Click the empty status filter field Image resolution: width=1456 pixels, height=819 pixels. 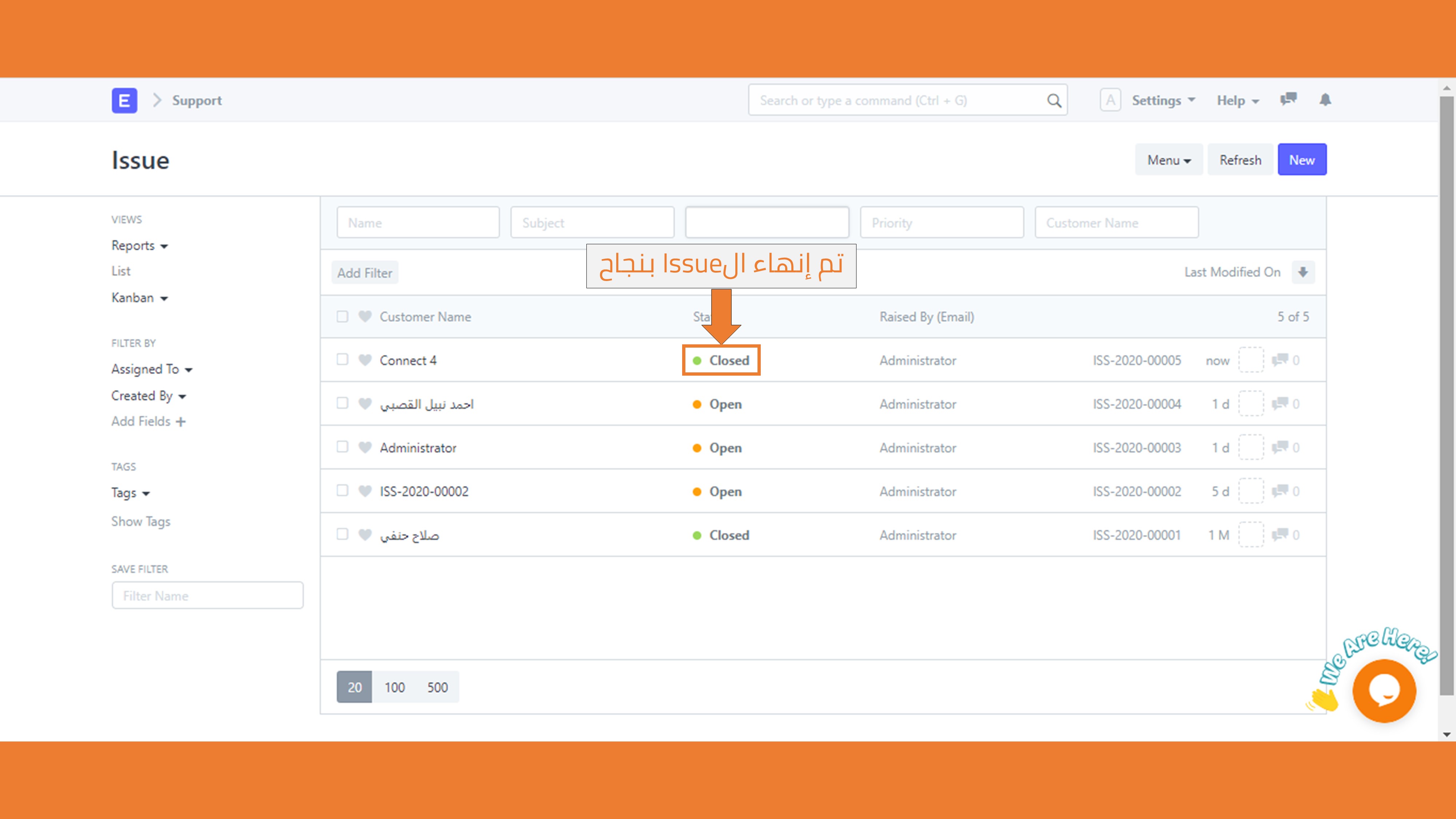(767, 223)
